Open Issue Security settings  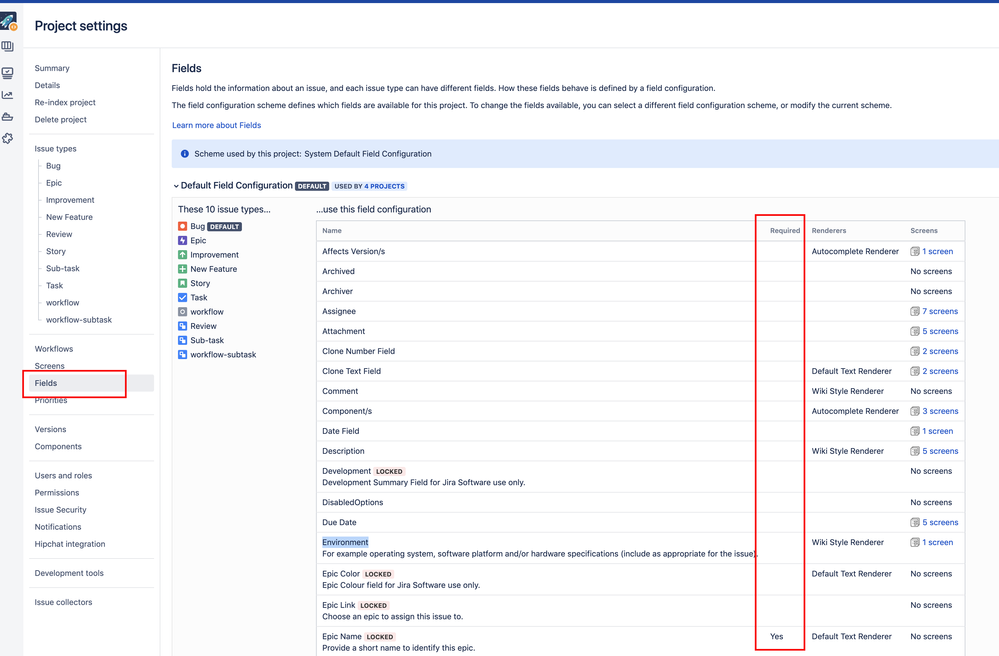click(x=61, y=510)
